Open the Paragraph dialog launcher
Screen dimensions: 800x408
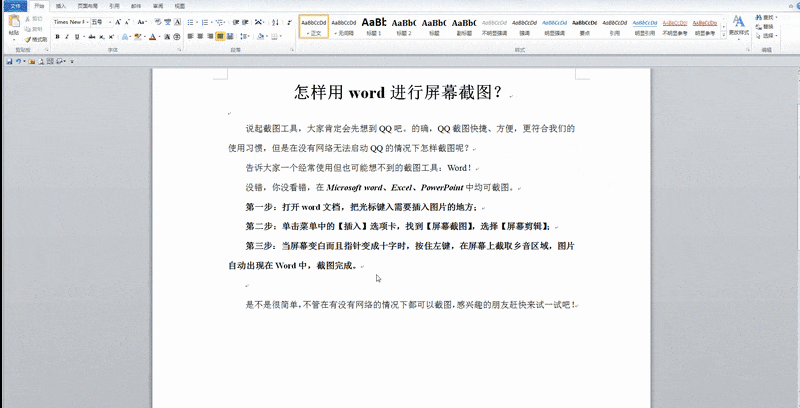(292, 50)
